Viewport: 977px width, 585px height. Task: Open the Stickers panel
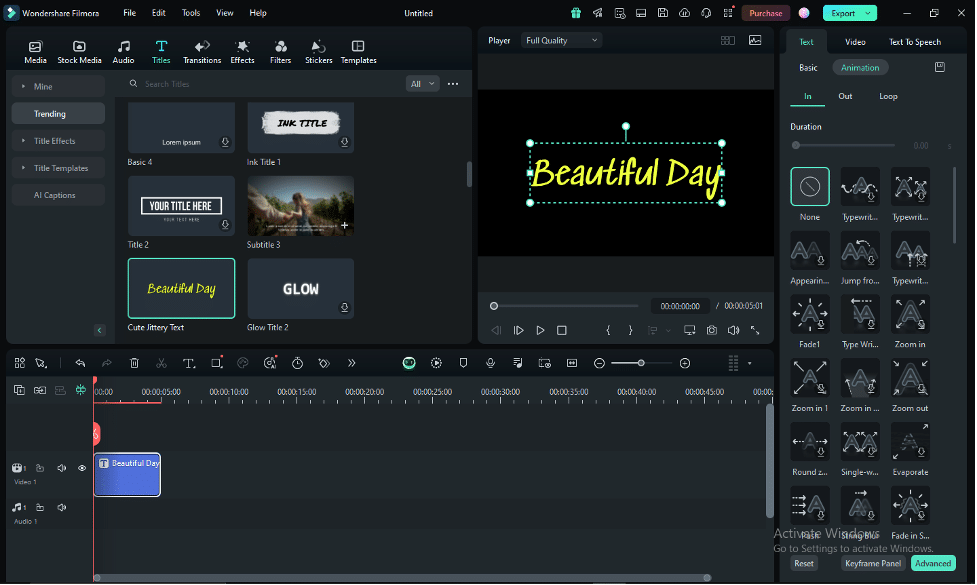pyautogui.click(x=318, y=50)
